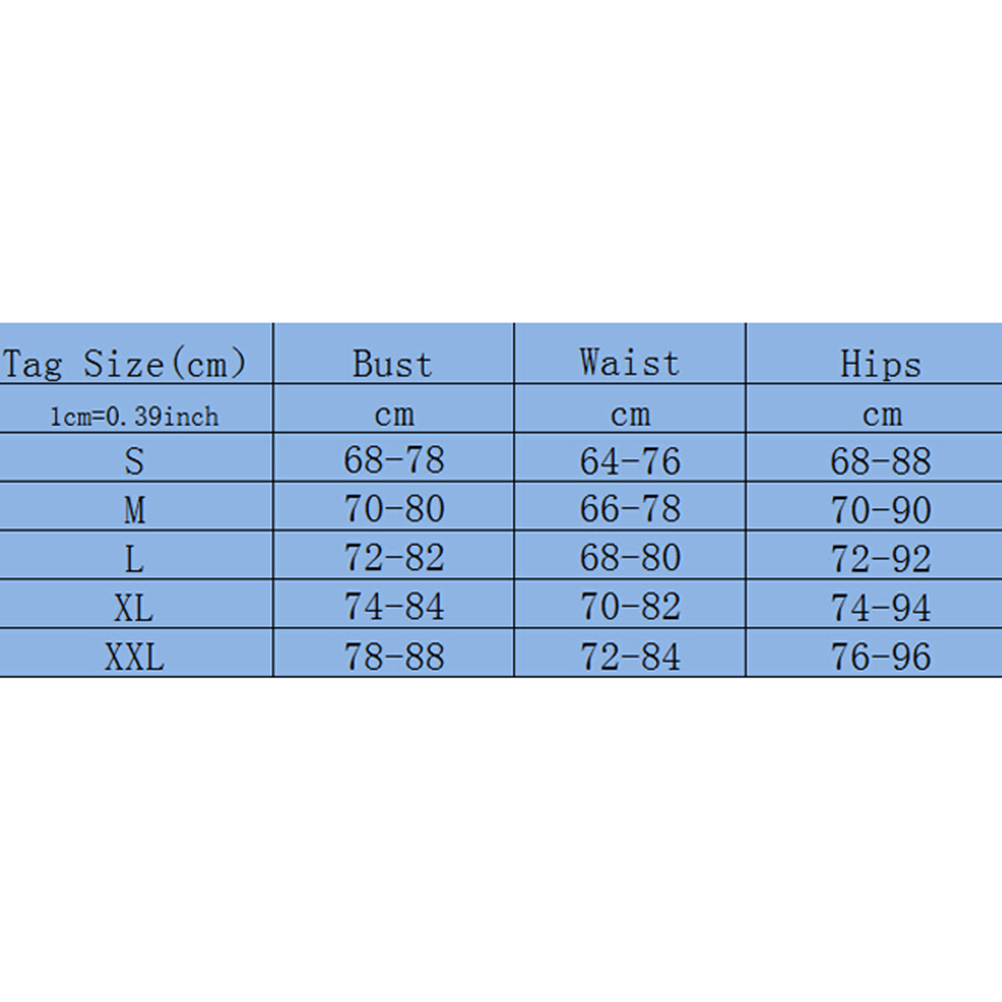Click the Tag Size(cm) header cell
Screen dimensions: 1002x1002
click(x=124, y=364)
